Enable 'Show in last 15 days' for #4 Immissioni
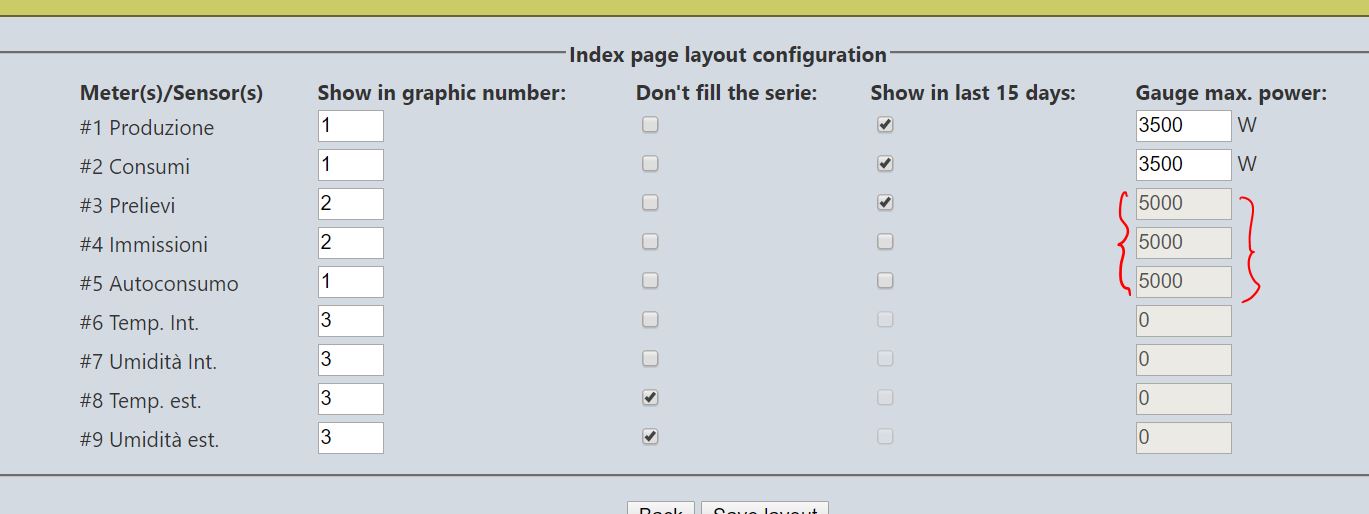Screen dimensions: 1369x514 pyautogui.click(x=885, y=242)
